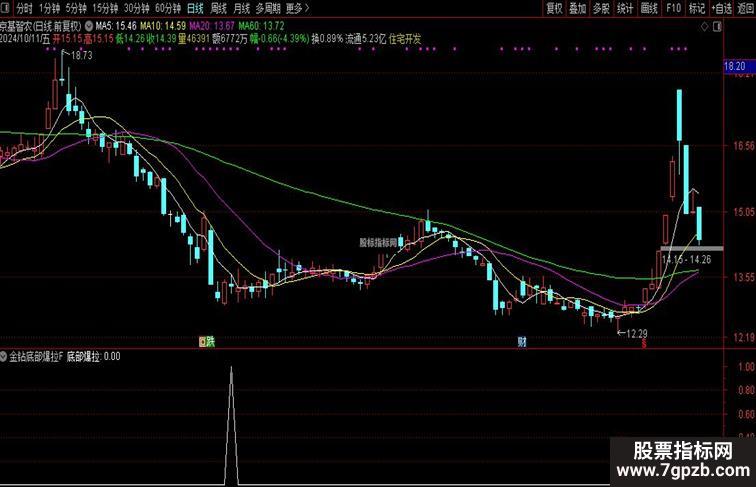Screen dimensions: 756x487
Task: Switch to the 日线 daily chart tab
Action: [x=195, y=8]
